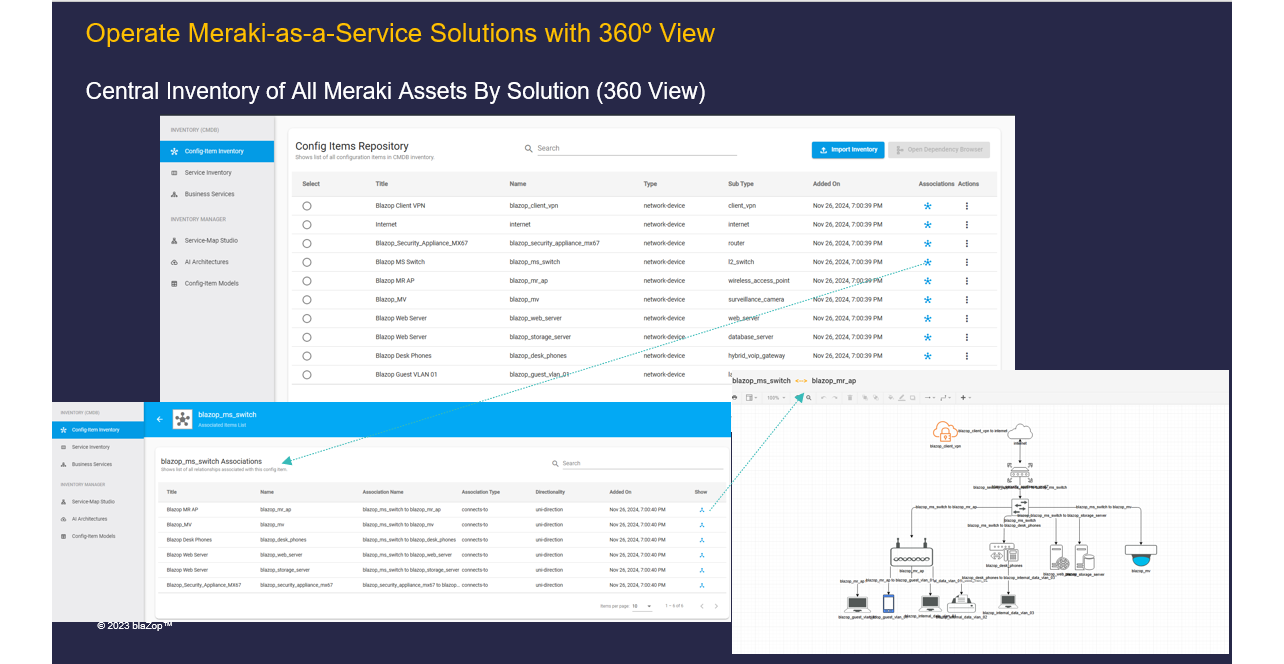Click the Open Dependency Browser button
This screenshot has height=664, width=1284.
point(938,149)
